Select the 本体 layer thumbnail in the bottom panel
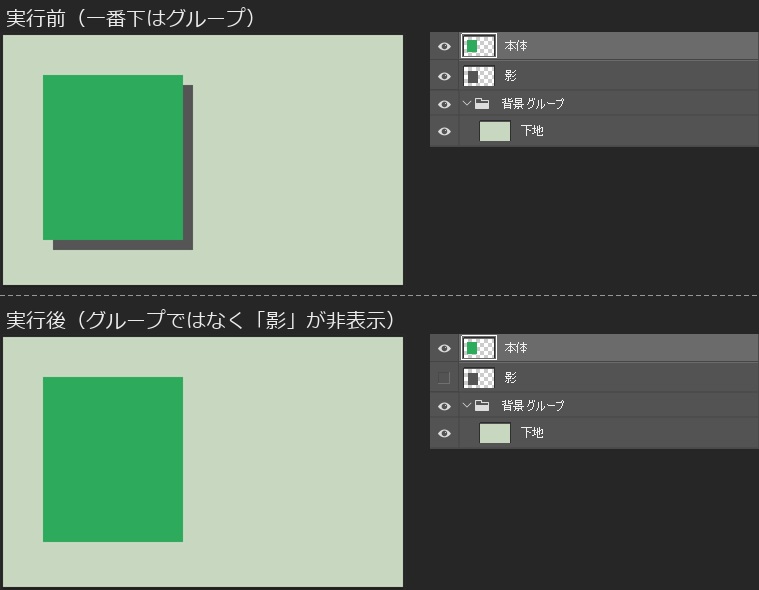 (x=479, y=348)
